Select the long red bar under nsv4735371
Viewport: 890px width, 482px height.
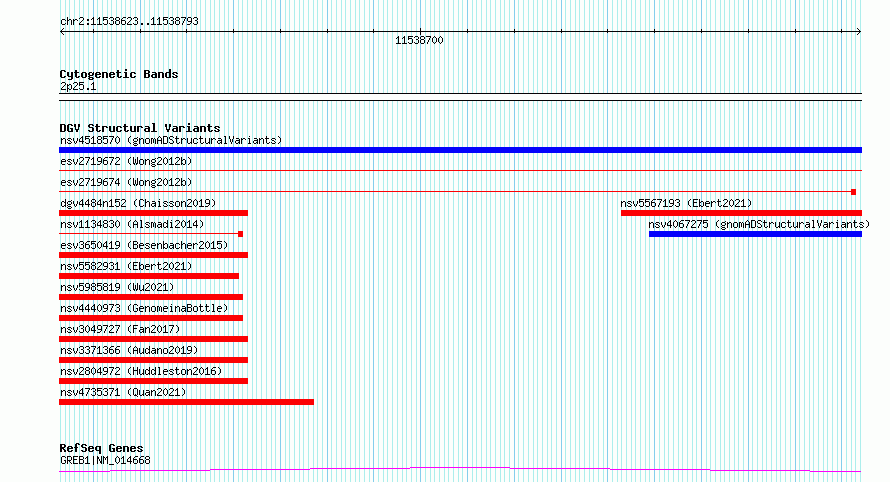coord(186,402)
